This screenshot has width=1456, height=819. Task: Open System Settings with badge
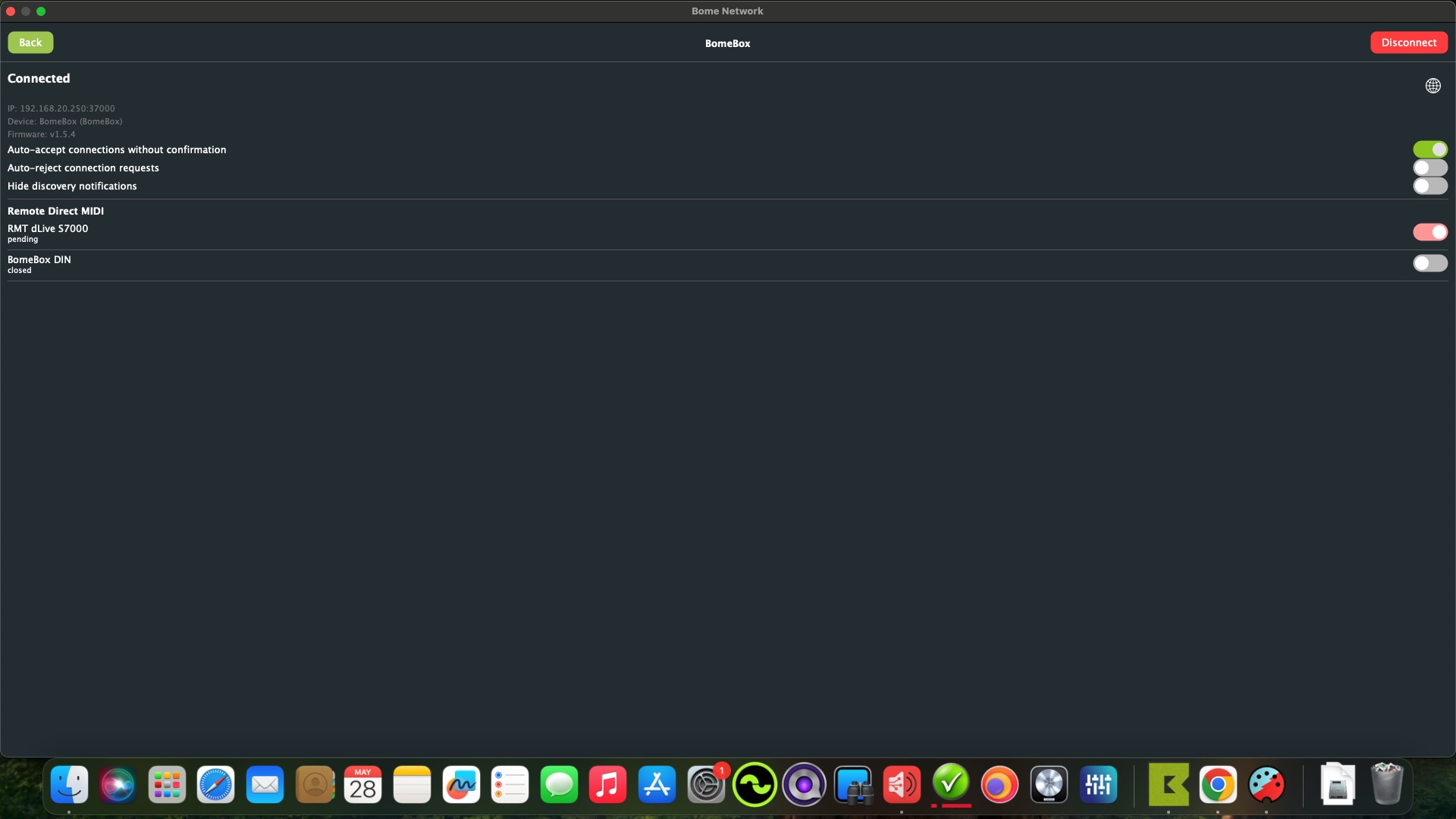706,784
